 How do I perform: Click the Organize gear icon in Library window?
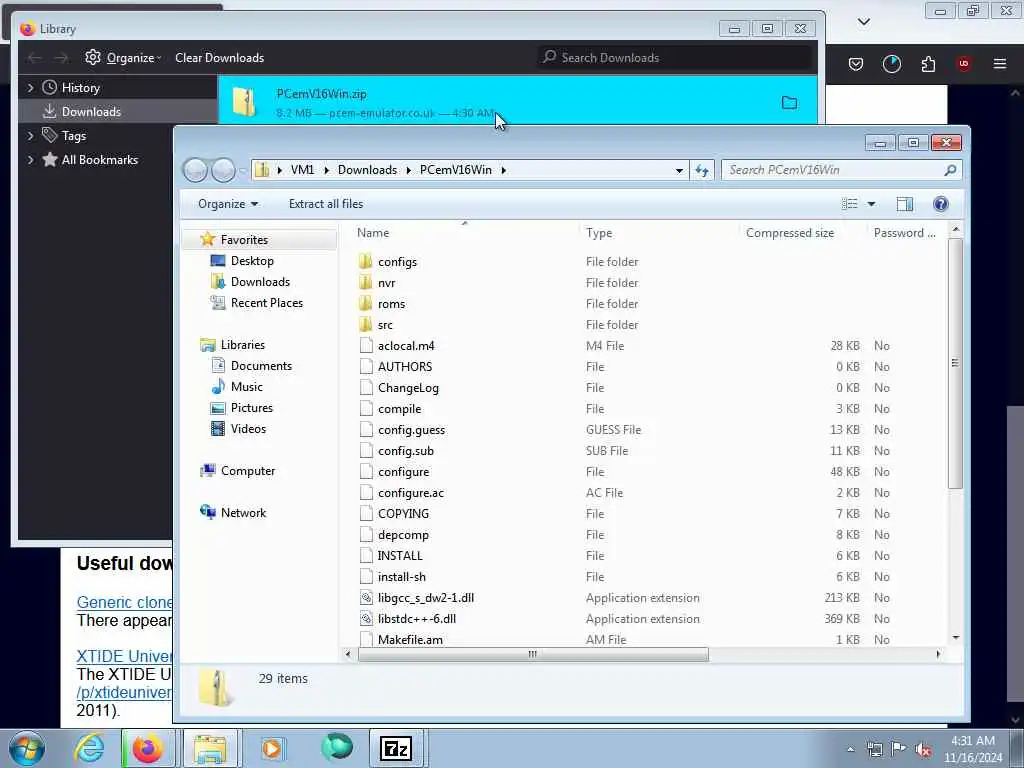click(x=93, y=57)
